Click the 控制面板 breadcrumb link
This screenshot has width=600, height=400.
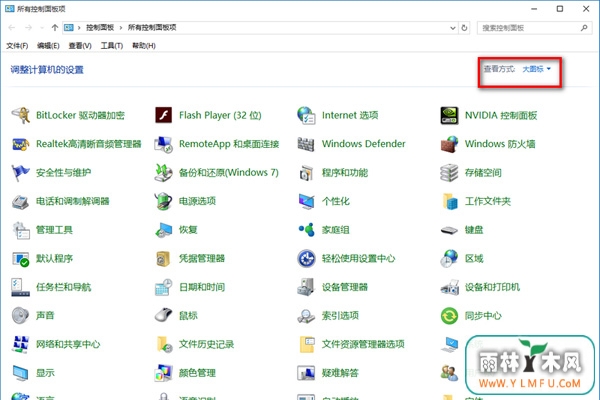(100, 28)
